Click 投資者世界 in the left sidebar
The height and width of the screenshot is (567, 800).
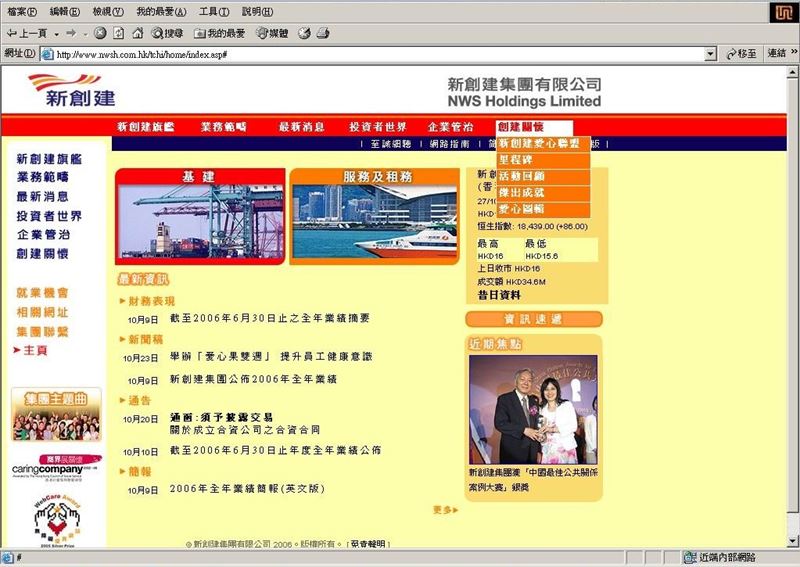tap(50, 215)
